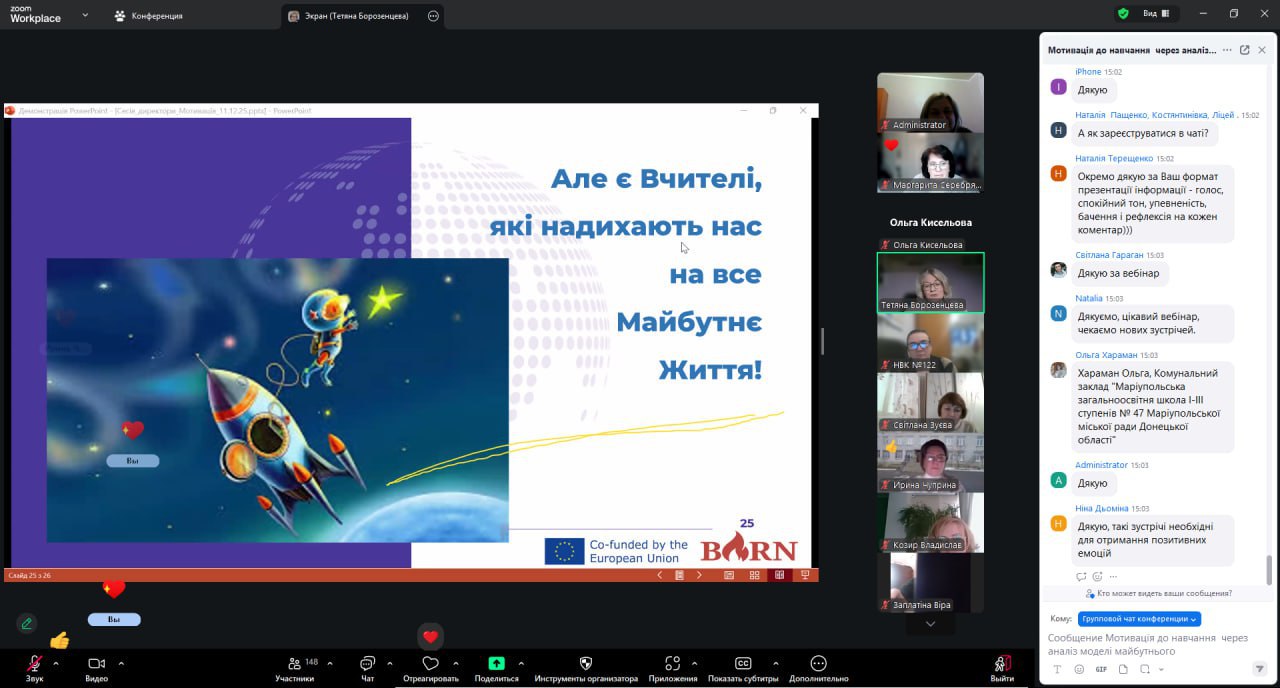Image resolution: width=1280 pixels, height=688 pixels.
Task: Unmute the microphone with the Звук button
Action: click(34, 666)
